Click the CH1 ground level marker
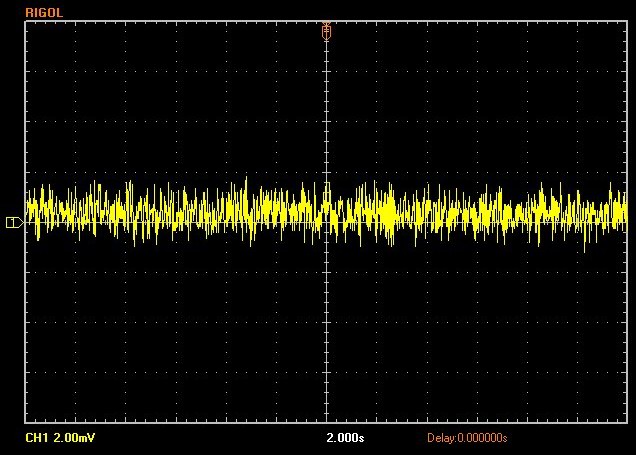The height and width of the screenshot is (455, 636). pyautogui.click(x=15, y=222)
